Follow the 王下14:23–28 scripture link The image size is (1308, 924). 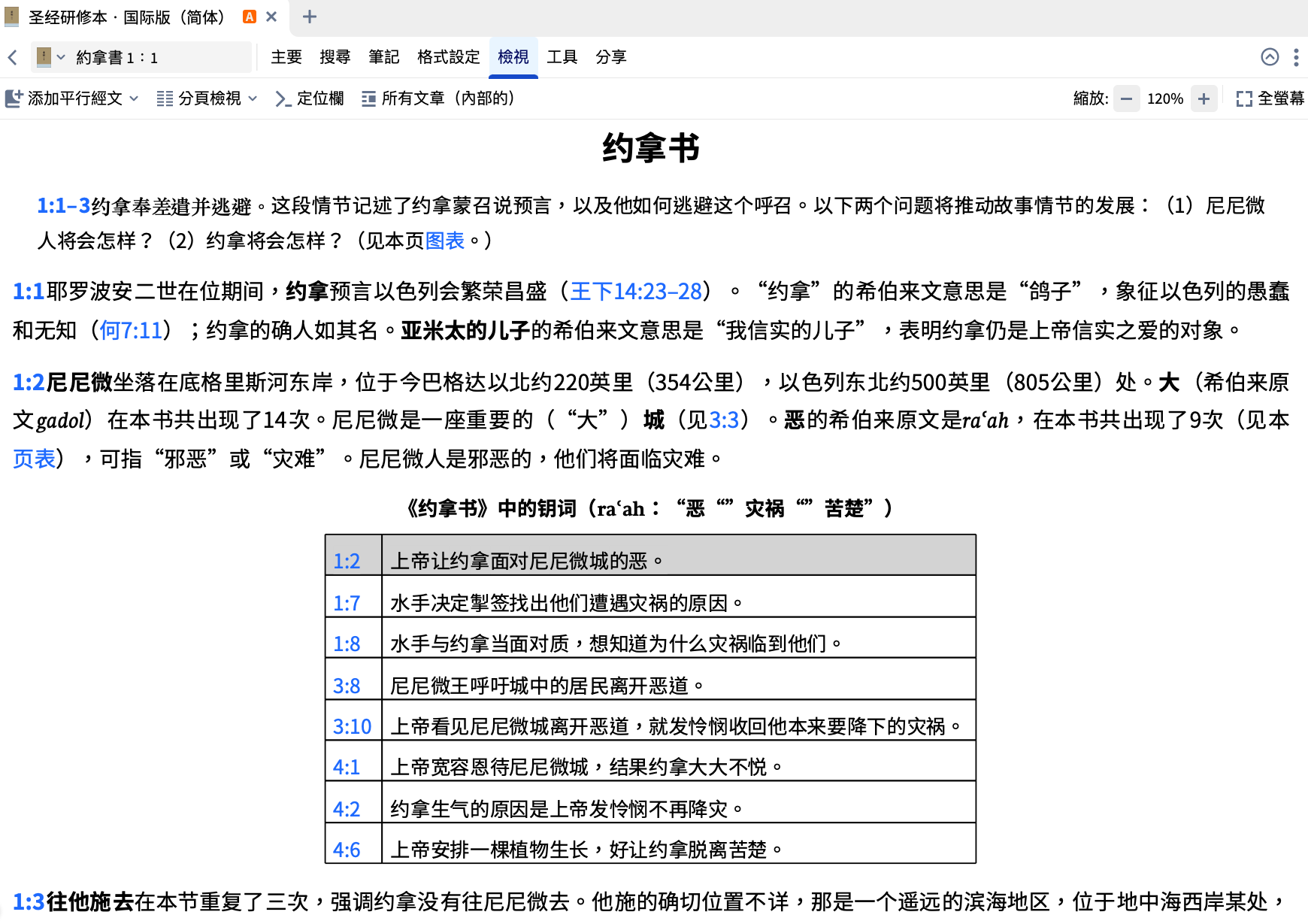[636, 291]
